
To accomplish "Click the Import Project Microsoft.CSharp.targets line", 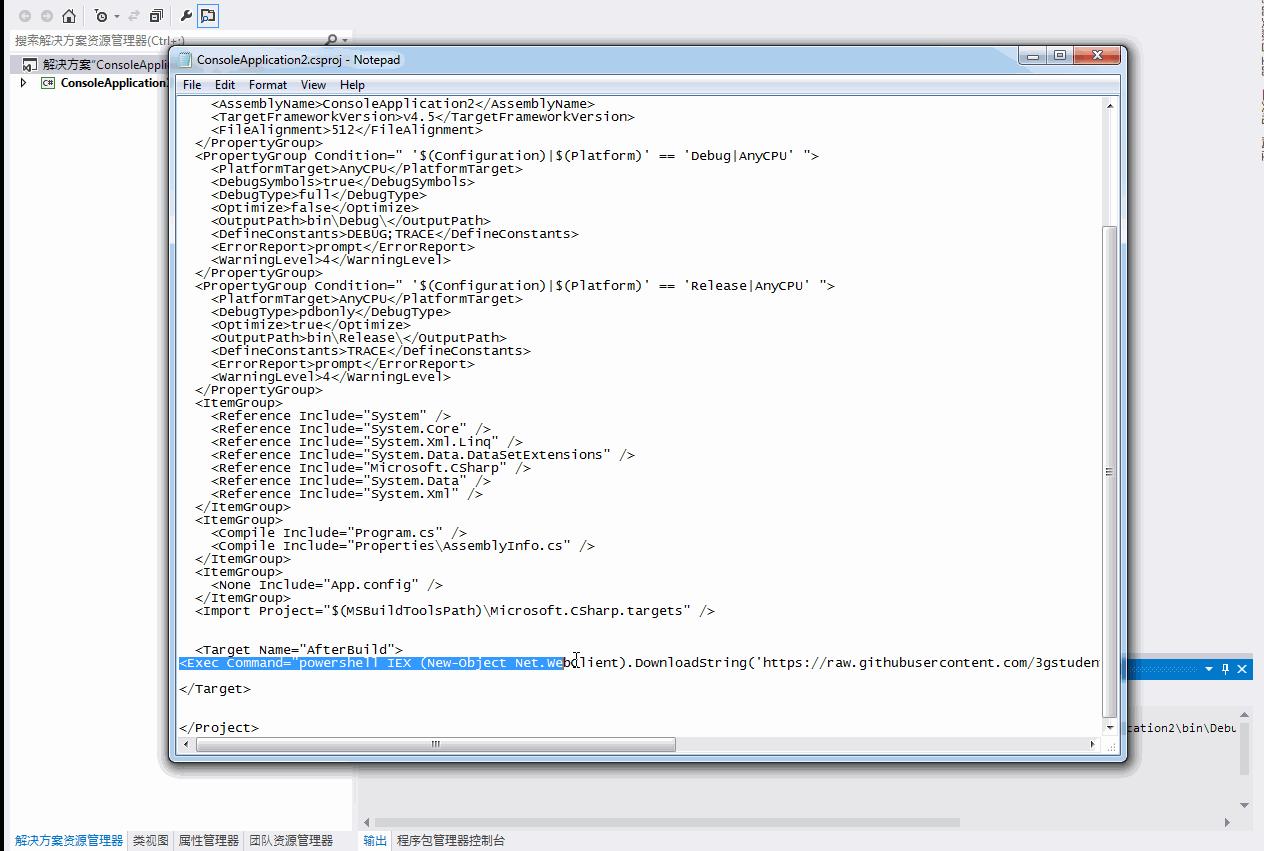I will (455, 611).
